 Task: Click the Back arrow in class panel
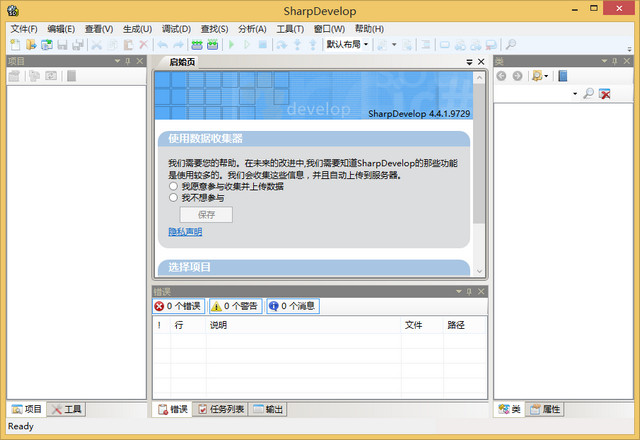coord(502,76)
